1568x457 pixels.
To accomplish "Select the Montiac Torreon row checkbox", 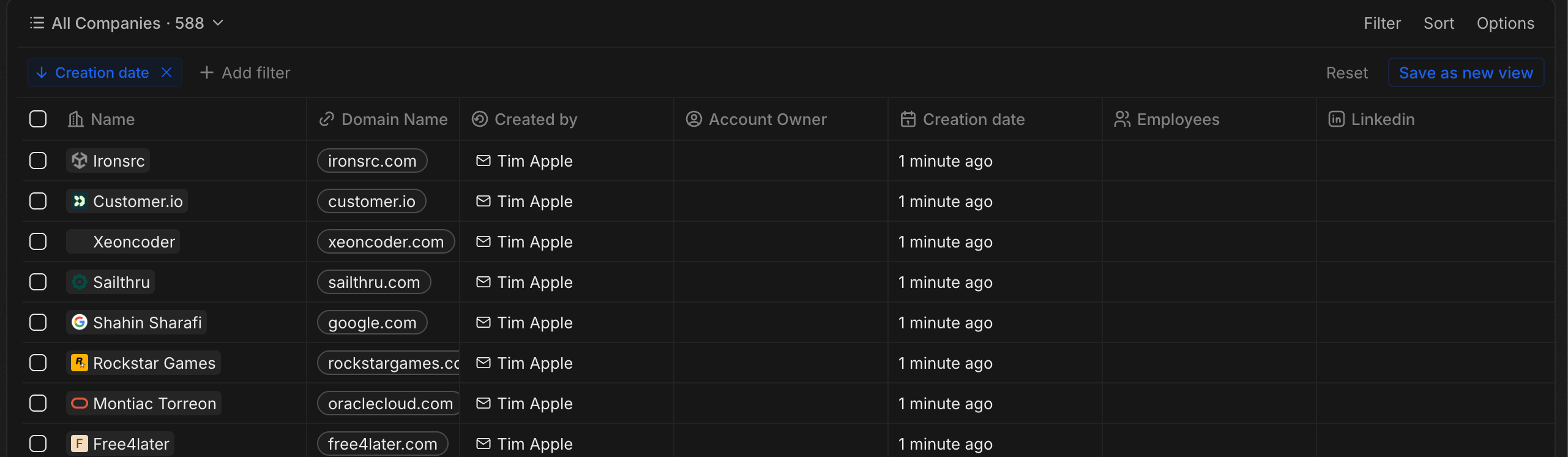I will point(38,403).
